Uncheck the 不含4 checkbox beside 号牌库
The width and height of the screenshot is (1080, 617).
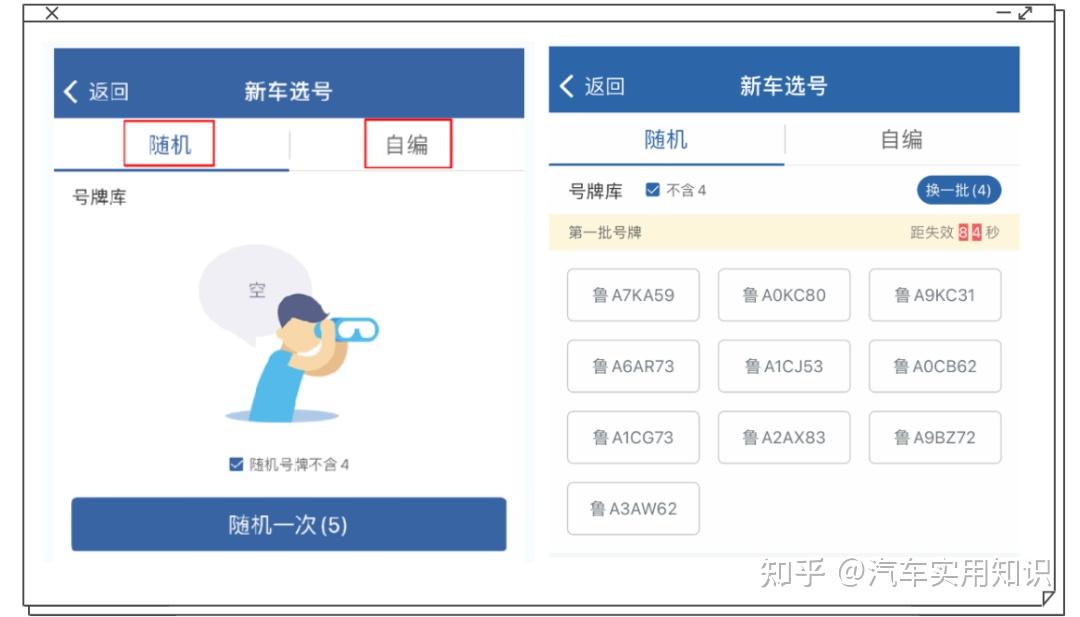coord(652,189)
